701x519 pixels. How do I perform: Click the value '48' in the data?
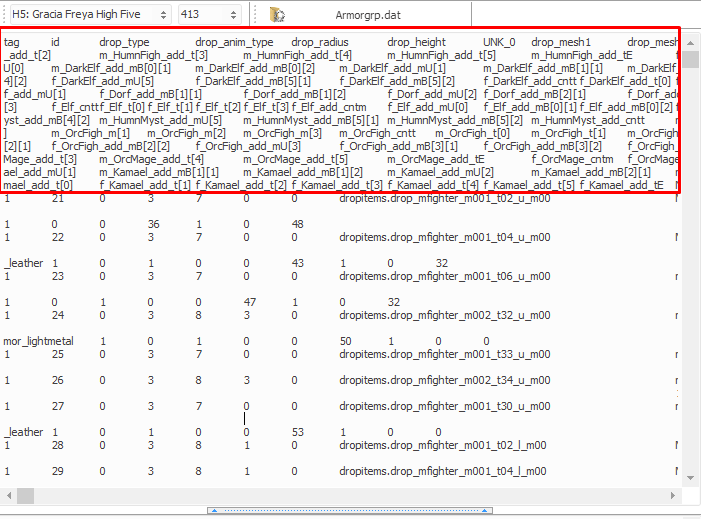coord(297,224)
